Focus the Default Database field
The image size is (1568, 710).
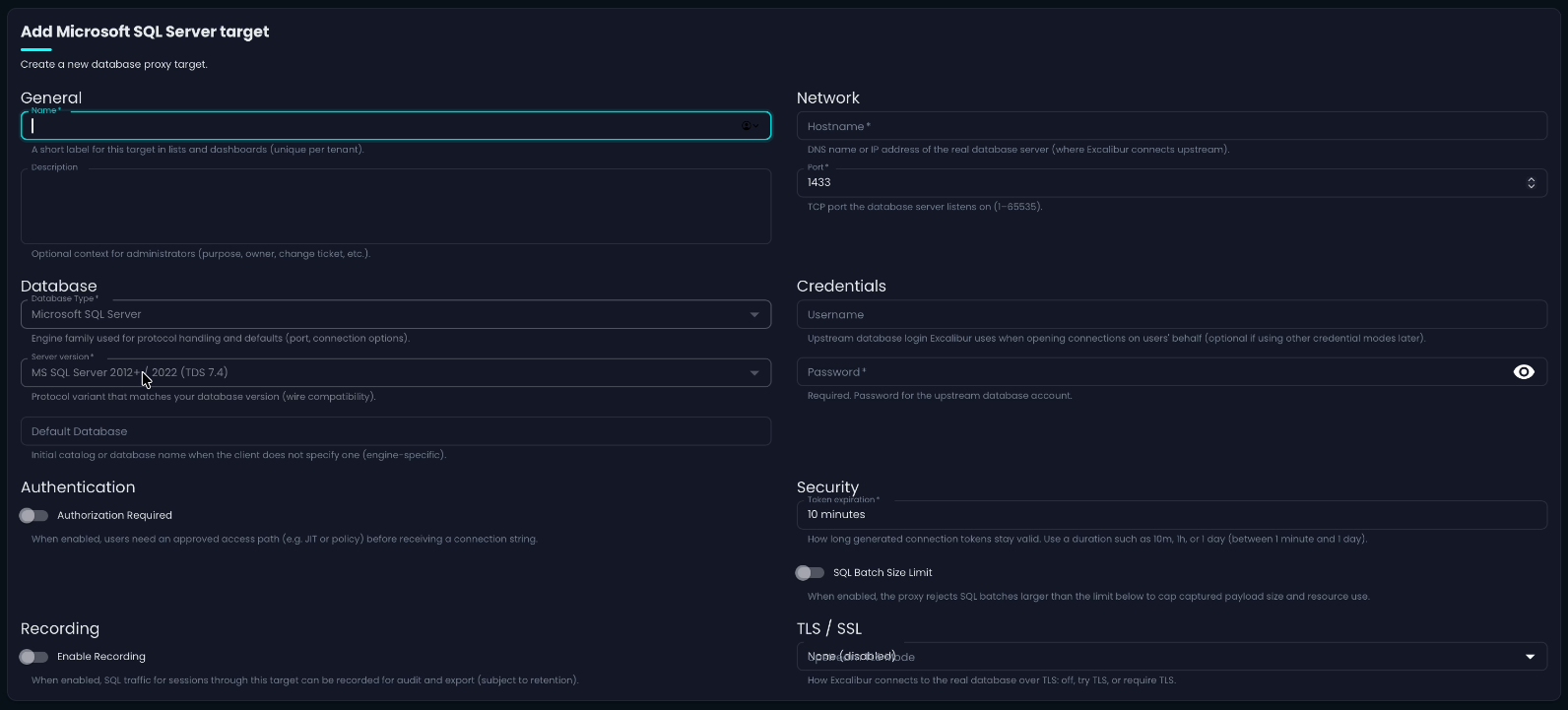[x=396, y=431]
